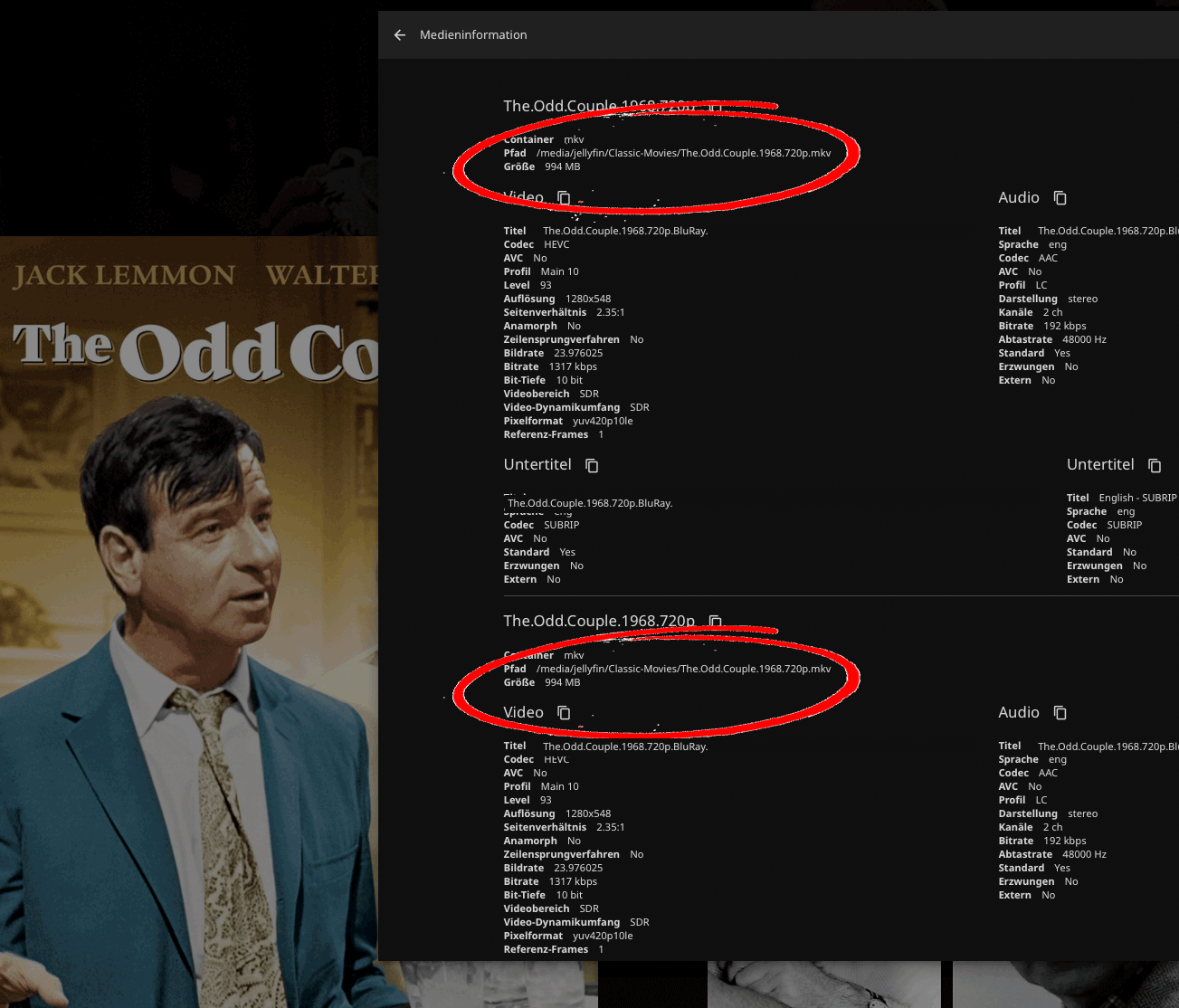Click the lower The.Odd.Couple.1968.720p heading
This screenshot has width=1179, height=1008.
599,621
